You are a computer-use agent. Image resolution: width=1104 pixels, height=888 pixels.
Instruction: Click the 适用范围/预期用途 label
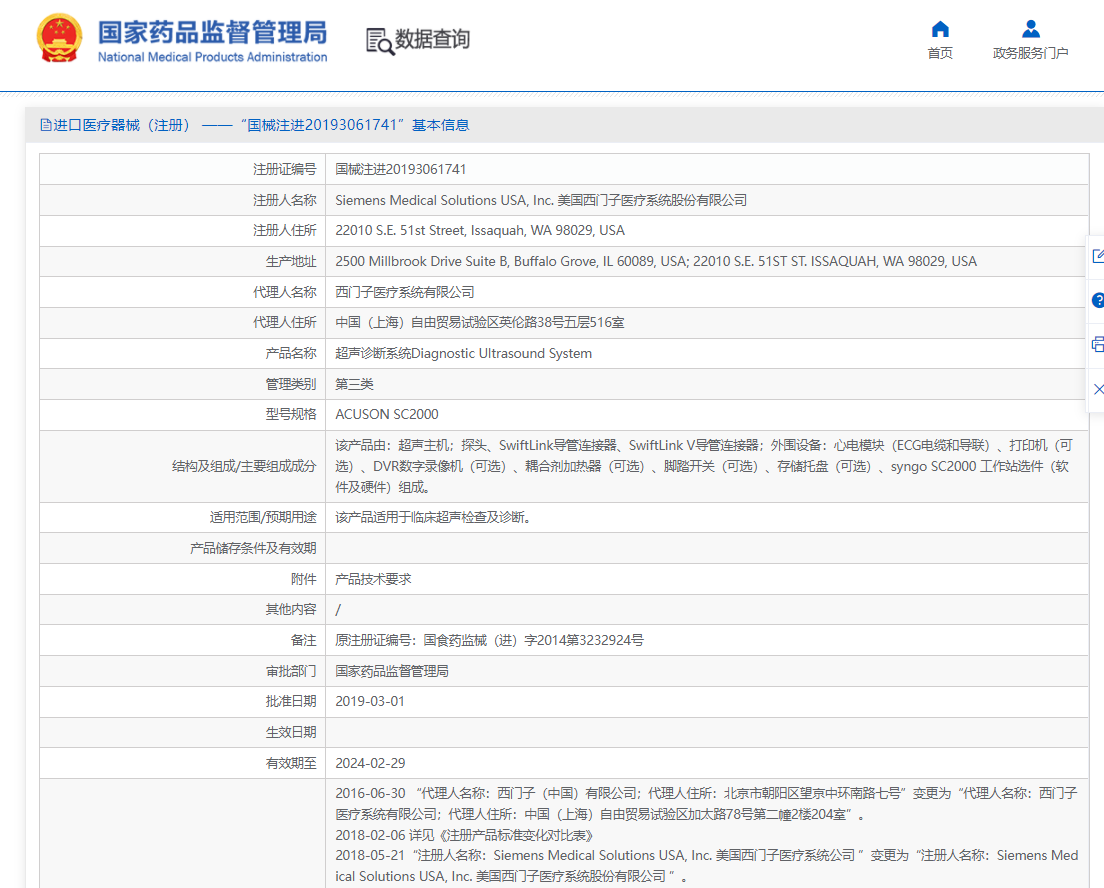263,518
